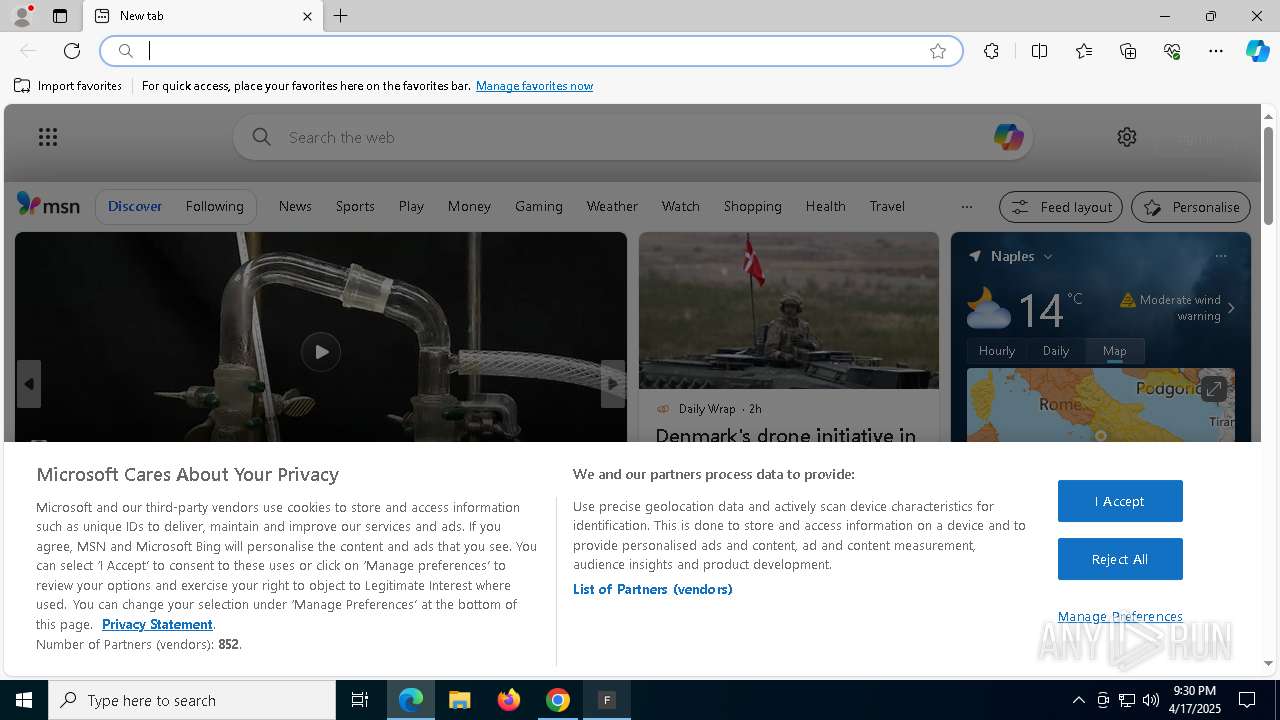Open the browser profile icon
This screenshot has width=1280, height=720.
[x=21, y=16]
